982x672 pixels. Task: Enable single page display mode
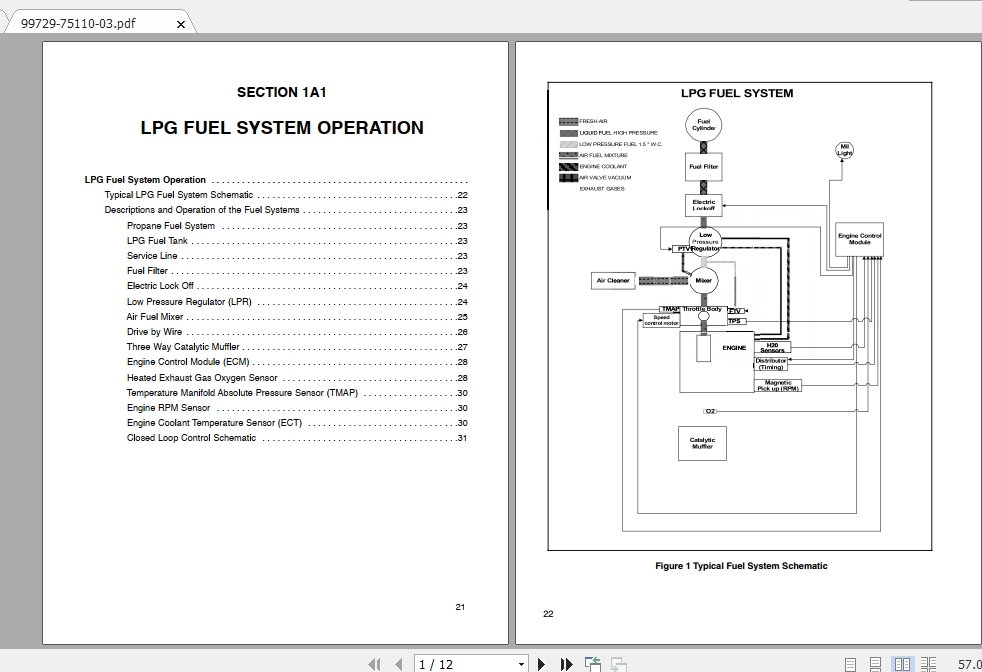851,663
